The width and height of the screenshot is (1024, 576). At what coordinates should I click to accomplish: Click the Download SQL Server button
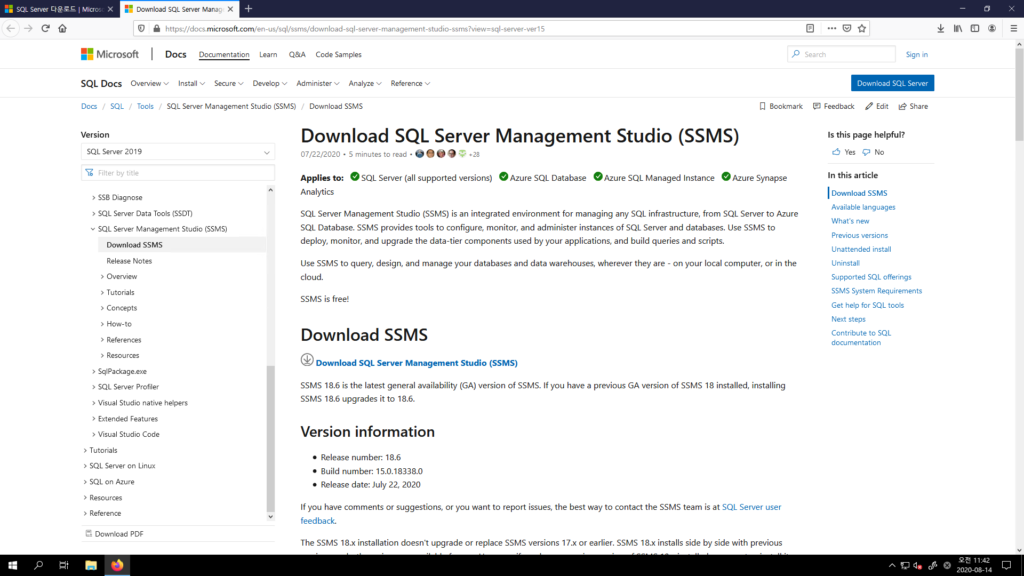[x=892, y=83]
